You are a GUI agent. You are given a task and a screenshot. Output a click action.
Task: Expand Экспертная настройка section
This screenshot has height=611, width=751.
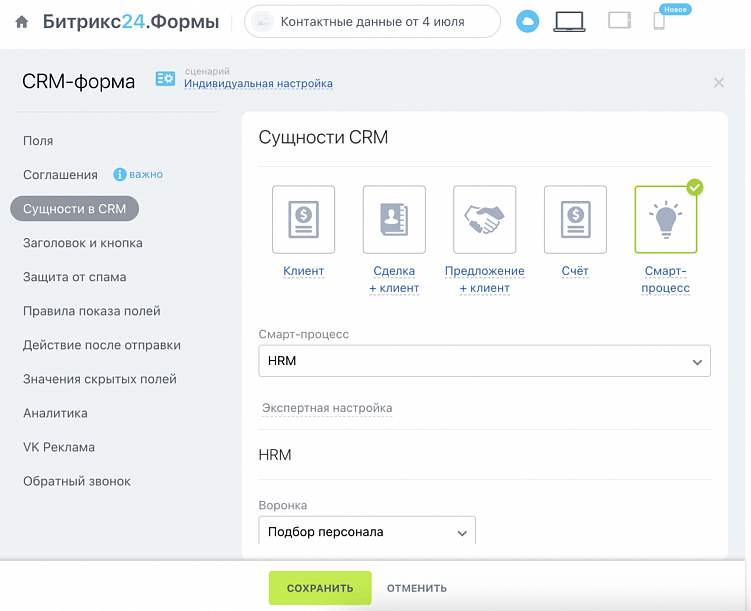[x=327, y=408]
